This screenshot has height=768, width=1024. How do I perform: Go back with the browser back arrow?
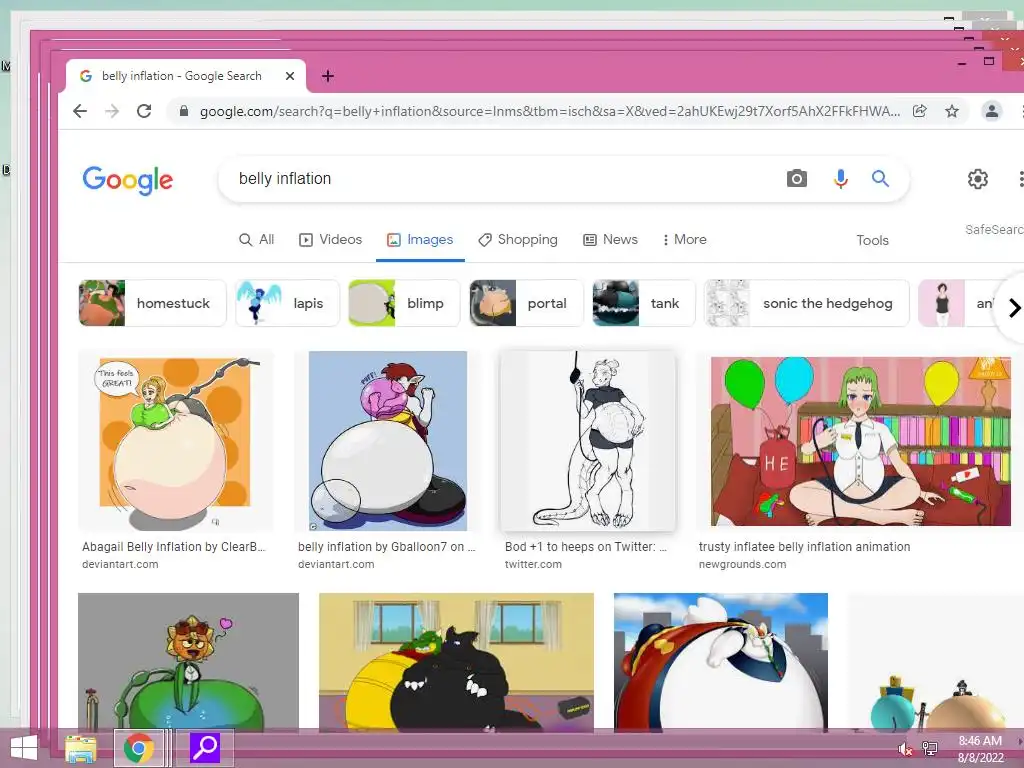pyautogui.click(x=80, y=111)
